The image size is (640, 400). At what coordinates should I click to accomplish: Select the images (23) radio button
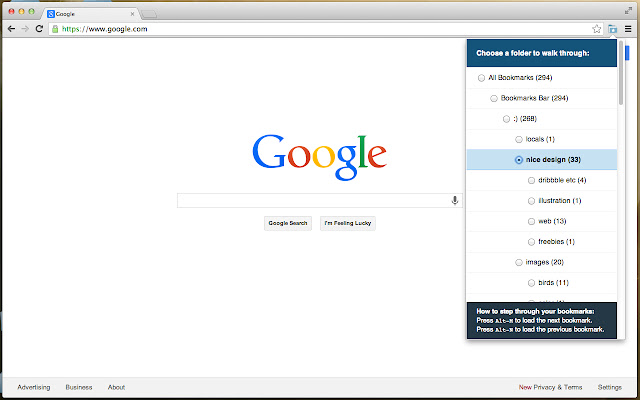[519, 262]
